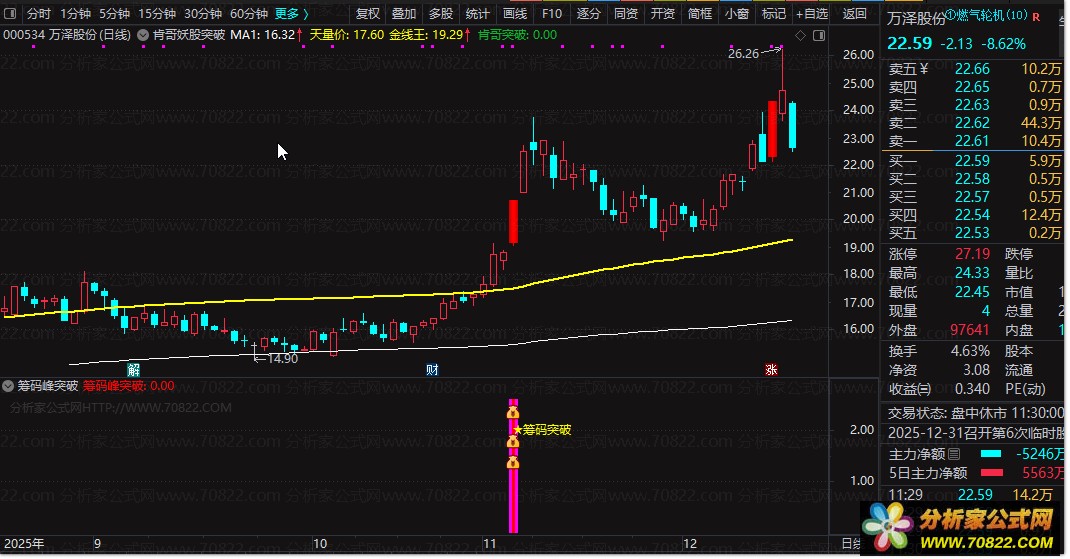Open F10 company info
This screenshot has width=1070, height=559.
point(551,14)
